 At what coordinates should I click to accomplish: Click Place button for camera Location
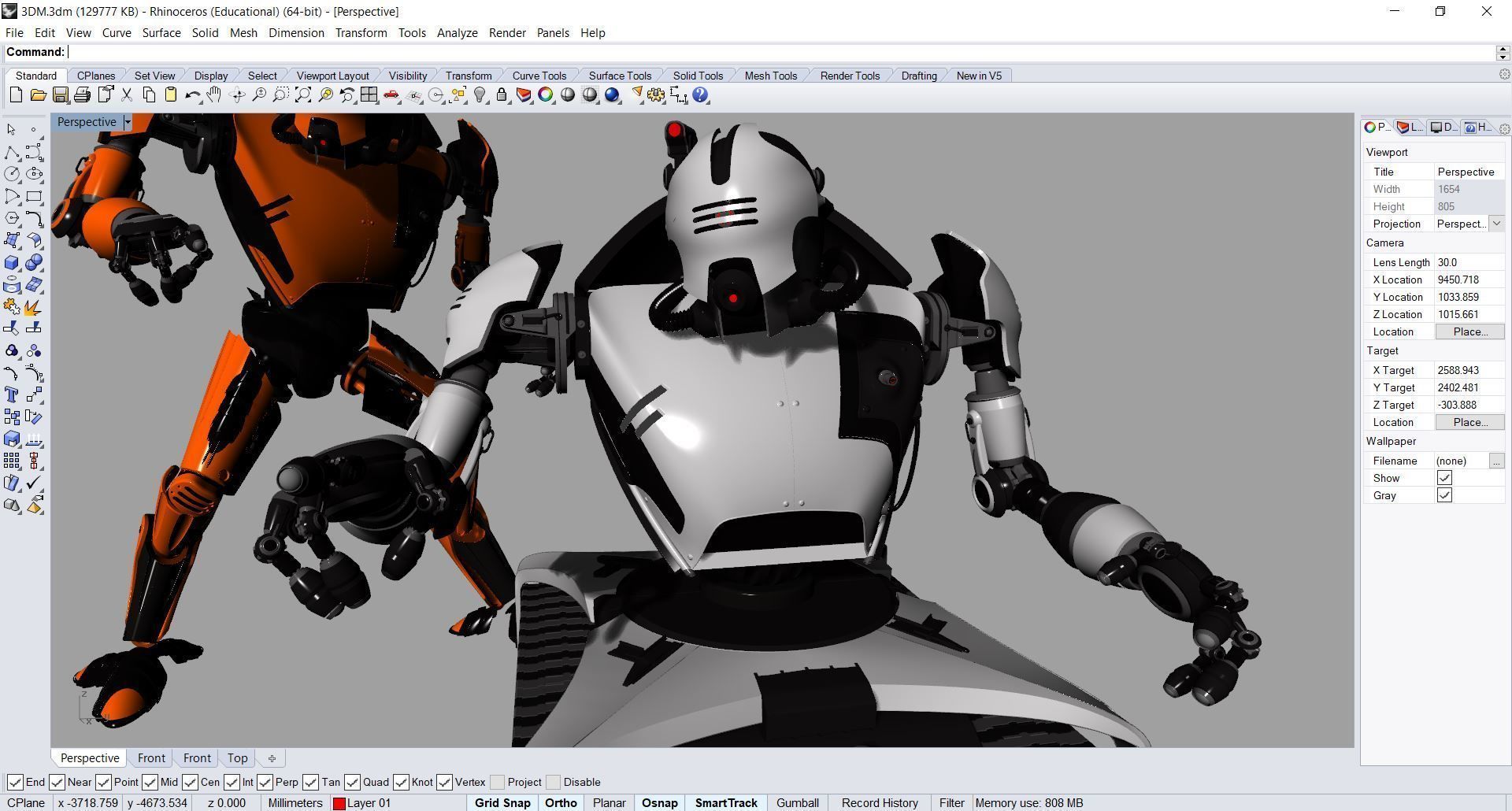coord(1469,331)
